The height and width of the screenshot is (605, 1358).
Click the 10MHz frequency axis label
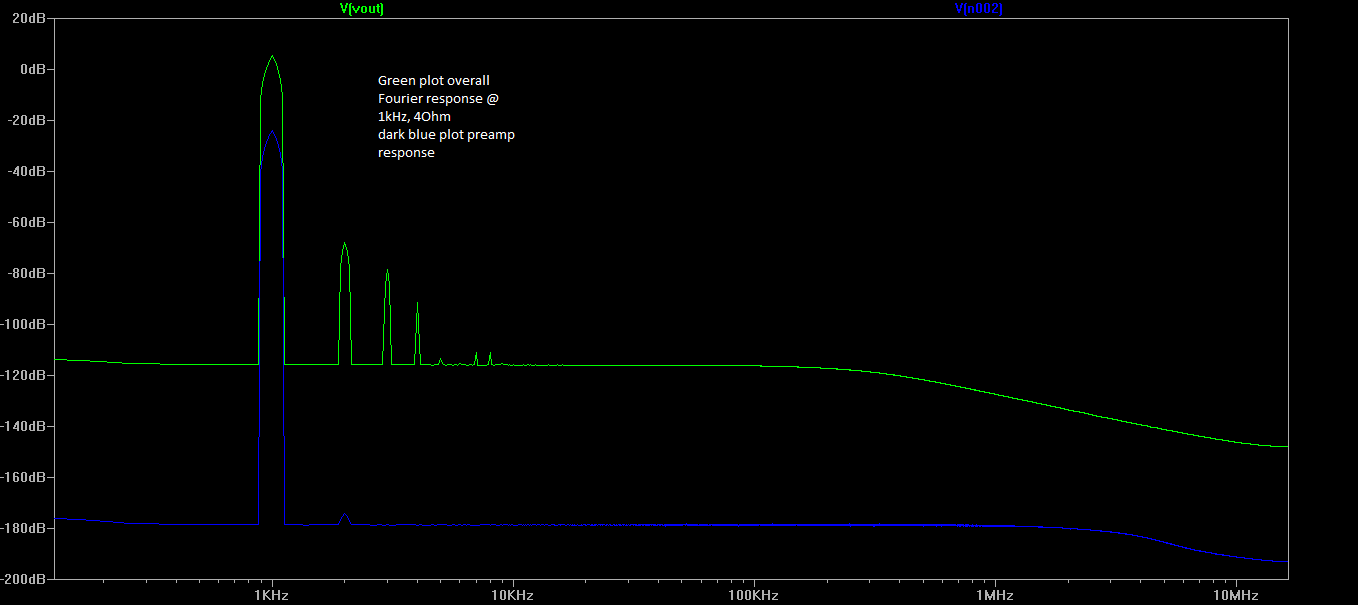[1235, 596]
